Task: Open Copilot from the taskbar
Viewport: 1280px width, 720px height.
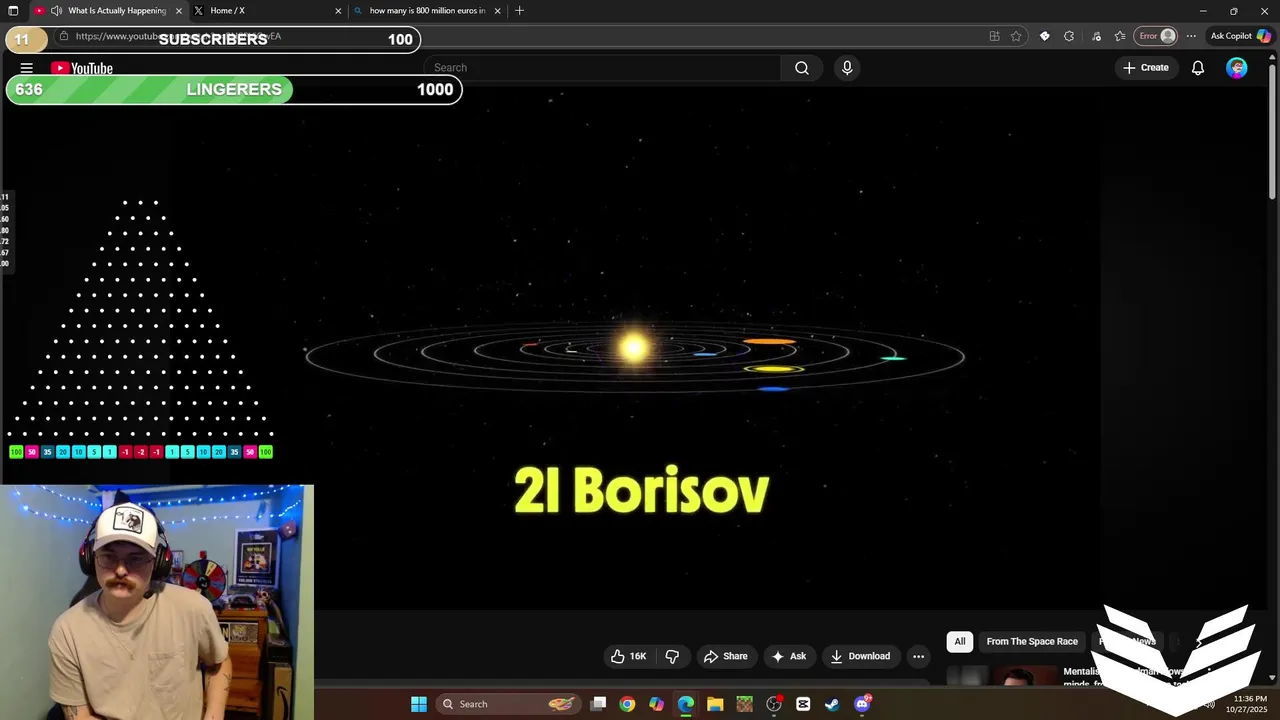Action: (656, 704)
